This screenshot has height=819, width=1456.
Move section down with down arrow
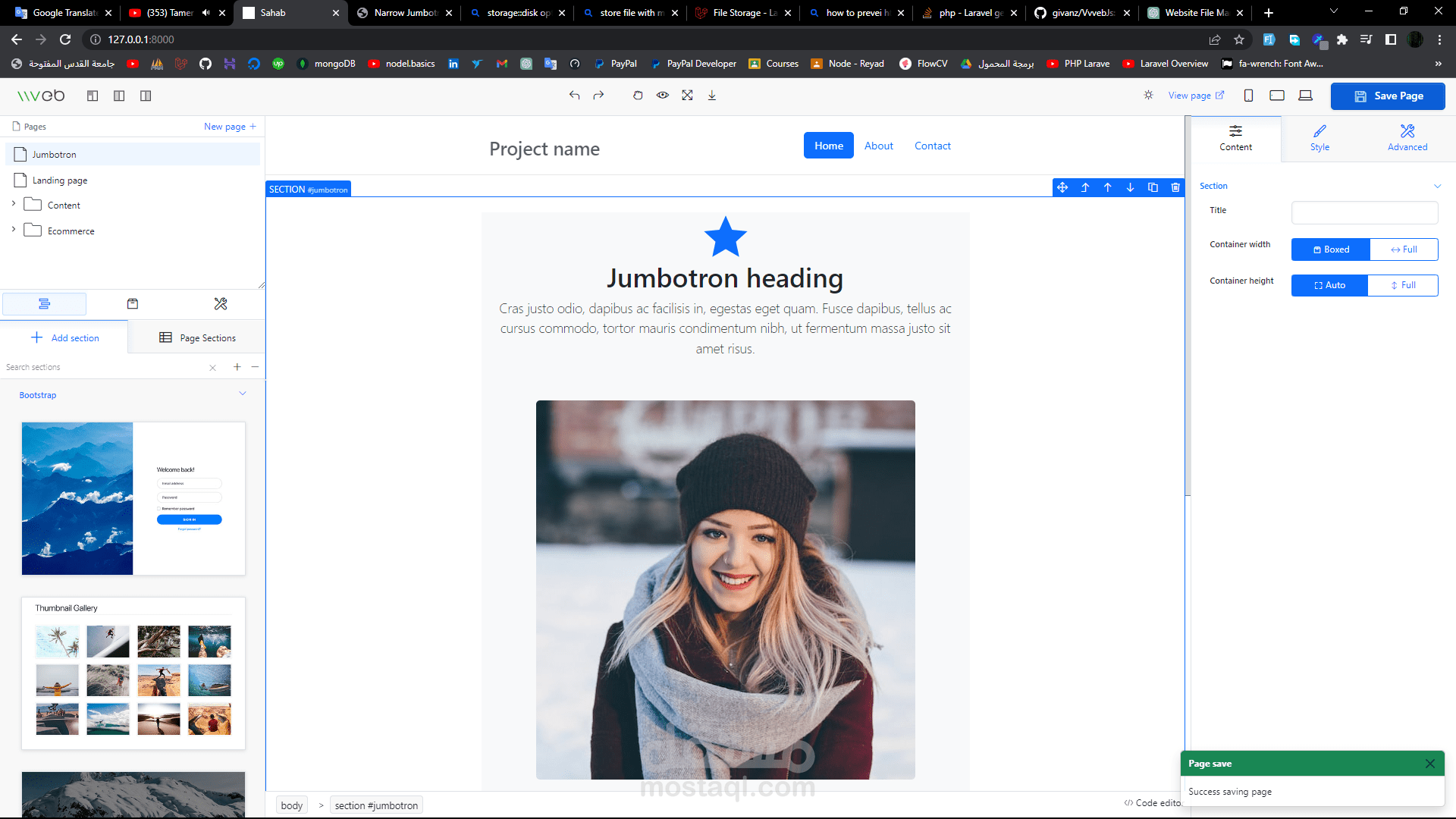[1130, 188]
